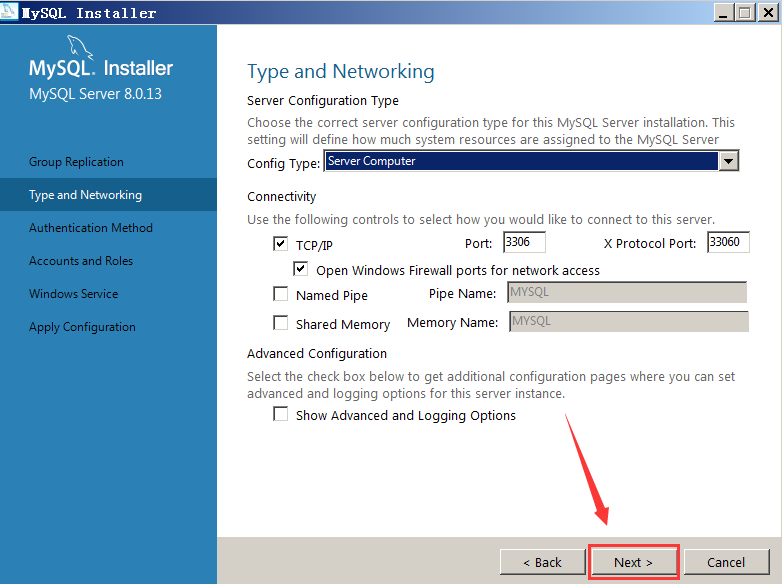Open the Config Type dropdown arrow

[x=728, y=161]
